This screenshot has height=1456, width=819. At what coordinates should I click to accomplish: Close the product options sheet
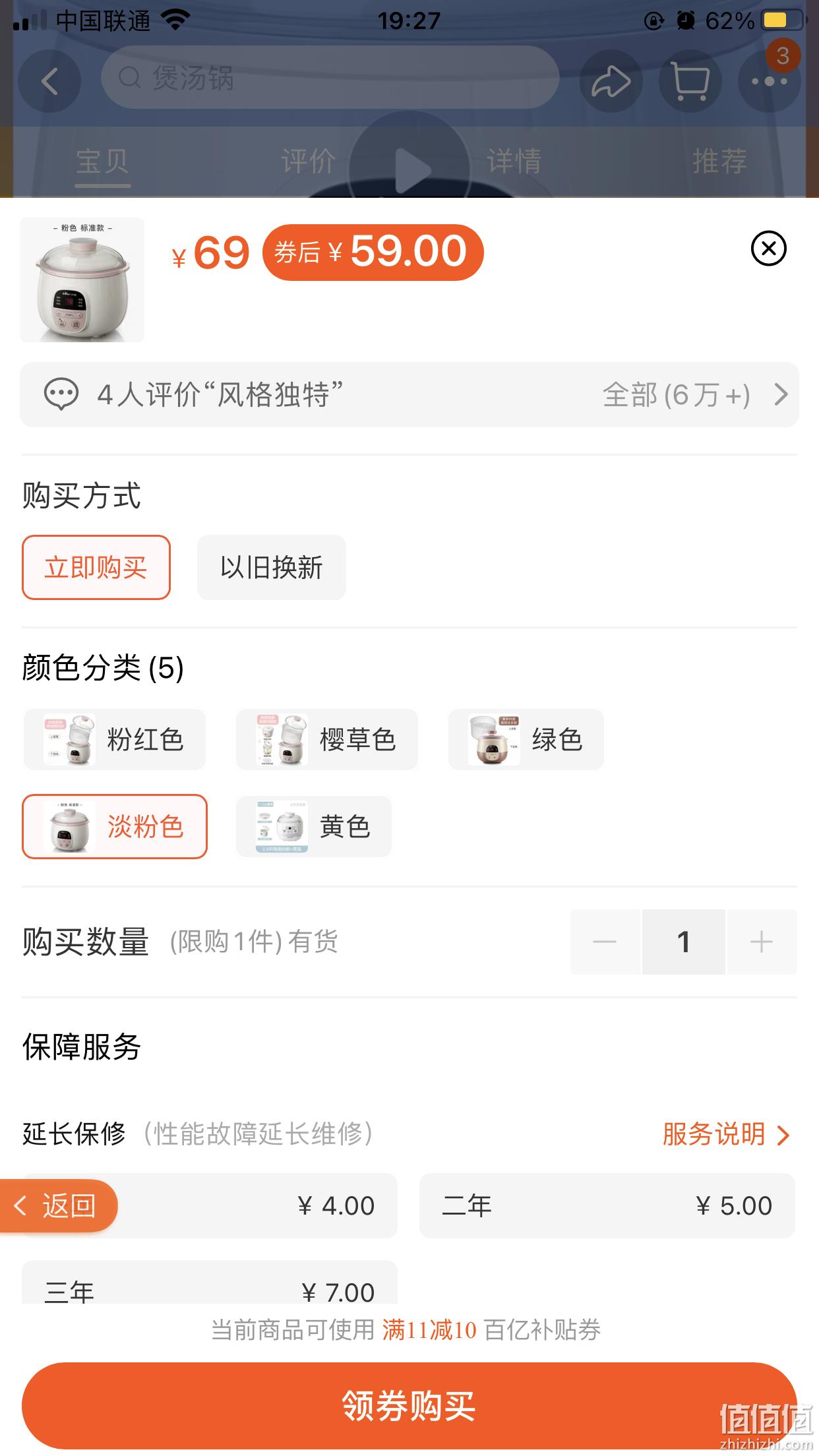coord(769,249)
